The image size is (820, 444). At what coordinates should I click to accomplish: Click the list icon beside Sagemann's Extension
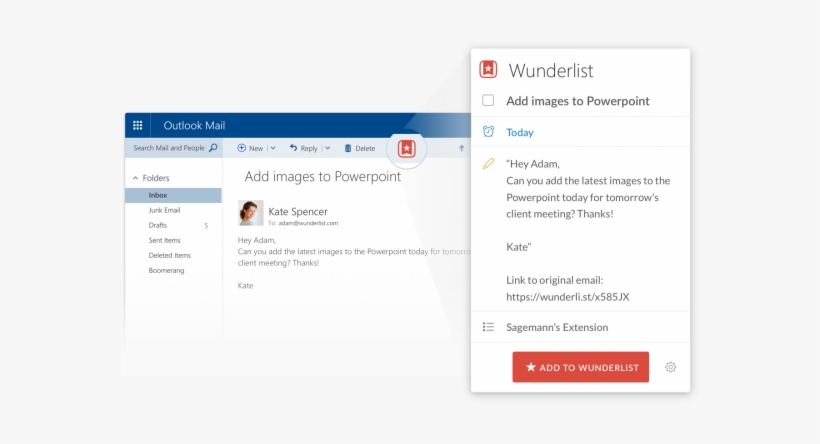[488, 327]
